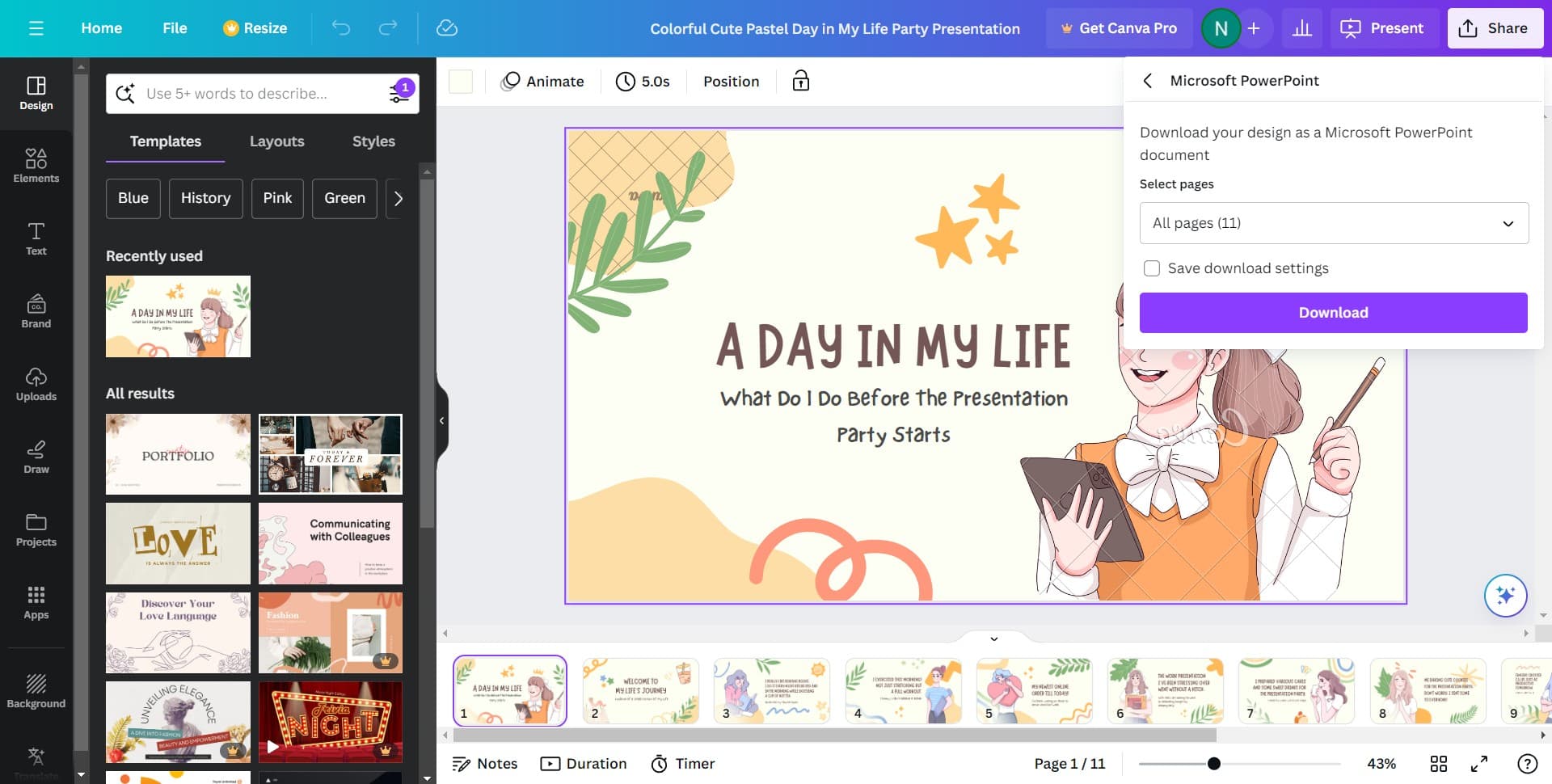Enable Save download settings checkbox
The height and width of the screenshot is (784, 1552).
click(x=1152, y=268)
